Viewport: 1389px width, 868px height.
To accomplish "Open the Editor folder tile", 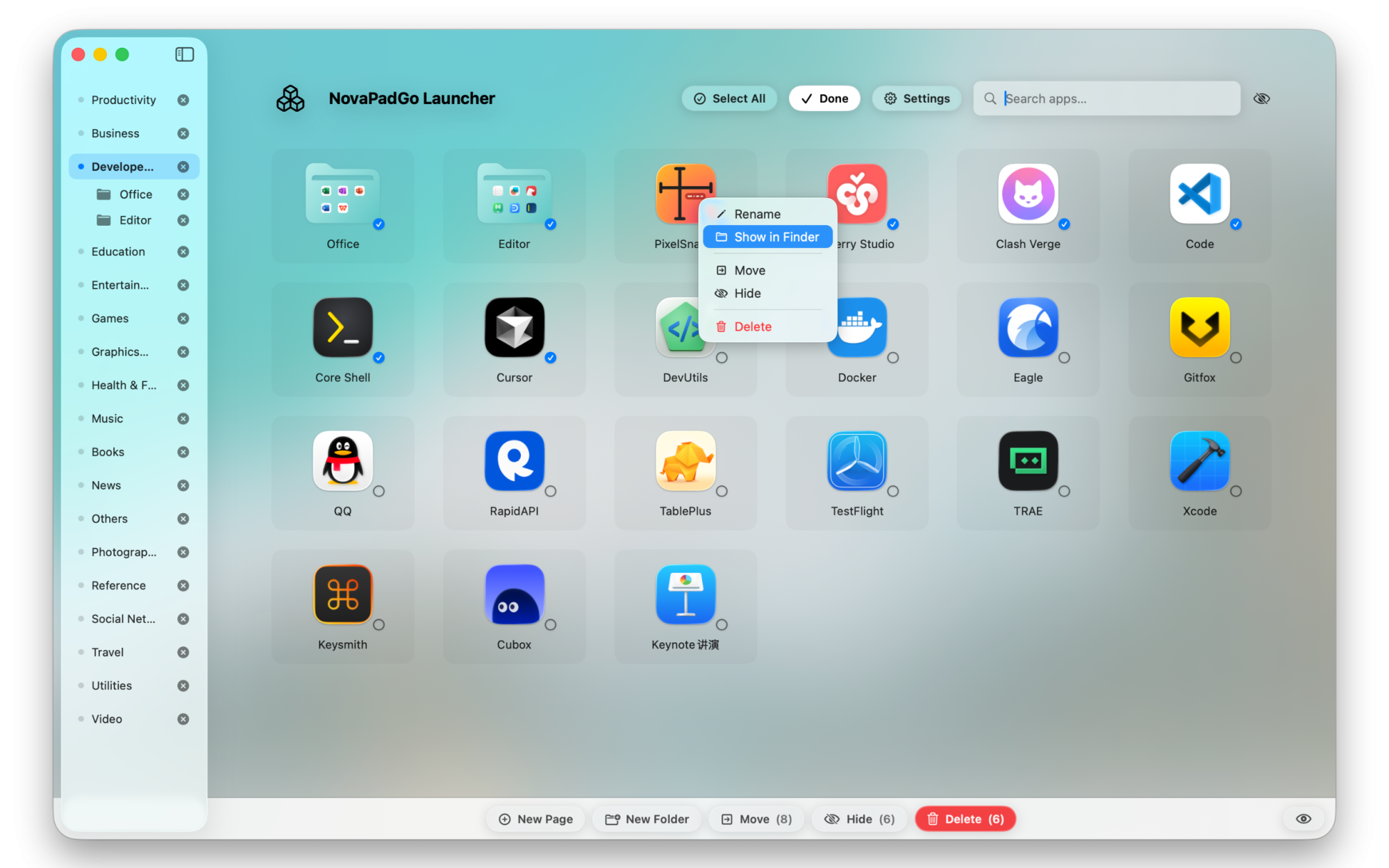I will click(514, 194).
